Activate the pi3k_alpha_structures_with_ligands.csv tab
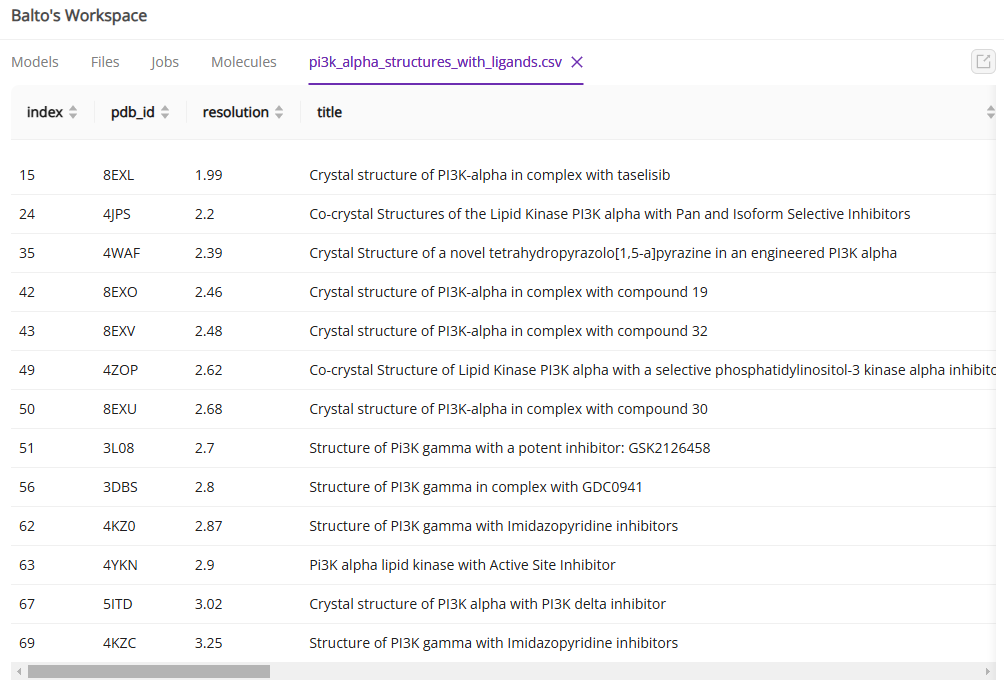1004x688 pixels. click(x=435, y=62)
